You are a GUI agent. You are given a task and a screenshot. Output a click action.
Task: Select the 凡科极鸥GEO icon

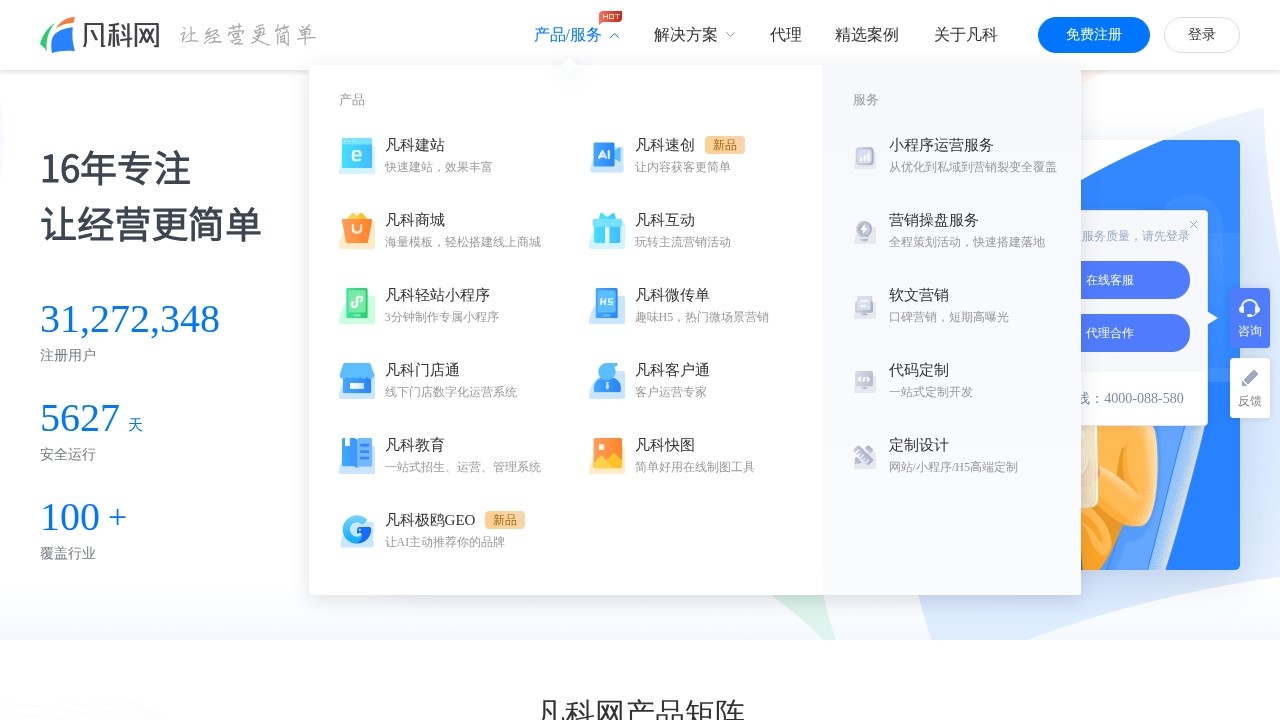click(x=357, y=530)
